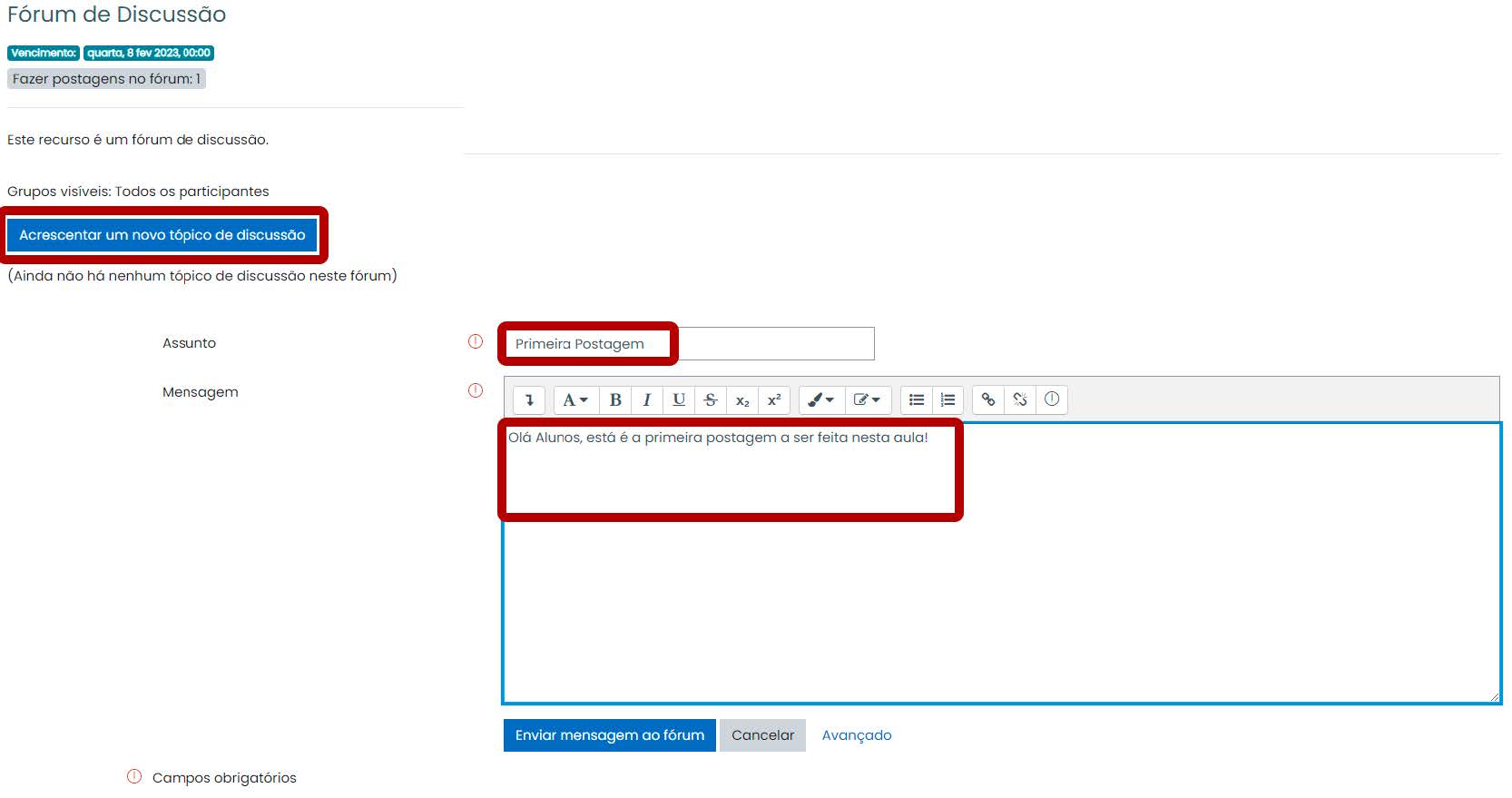Apply strikethrough formatting
This screenshot has height=798, width=1512.
pos(711,399)
